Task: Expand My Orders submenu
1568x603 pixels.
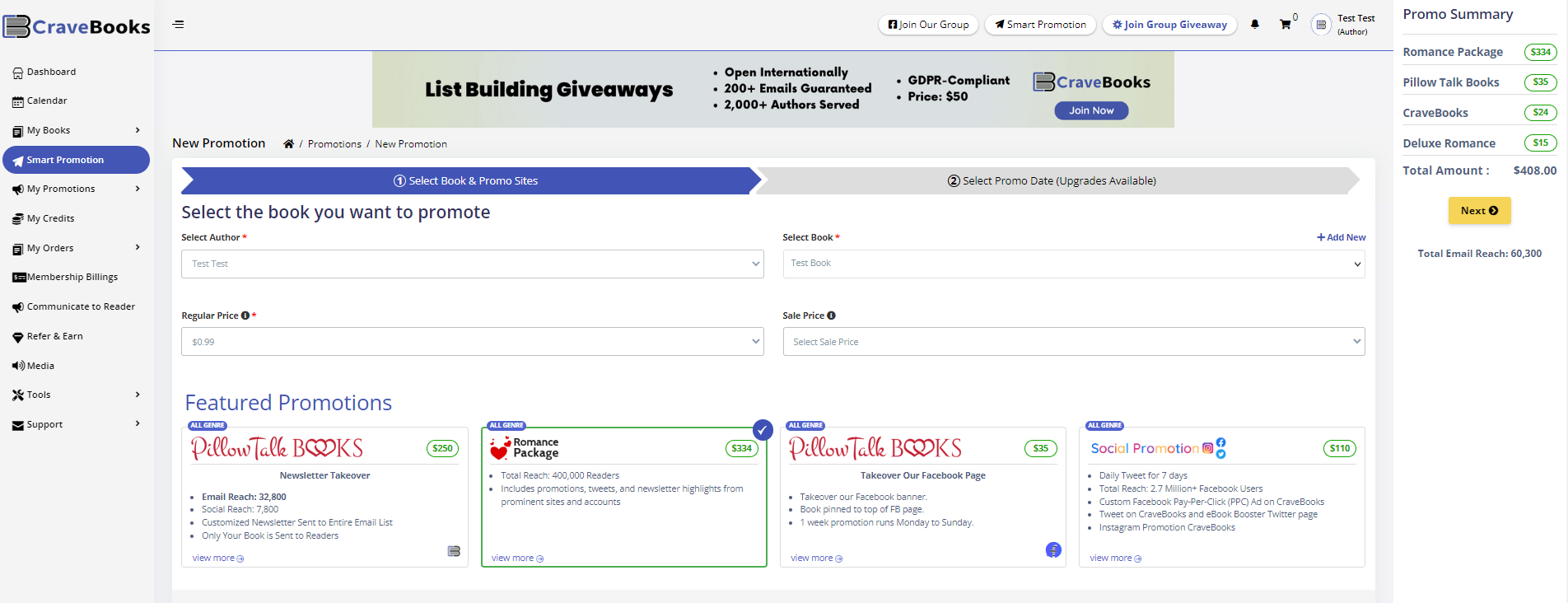Action: coord(138,247)
